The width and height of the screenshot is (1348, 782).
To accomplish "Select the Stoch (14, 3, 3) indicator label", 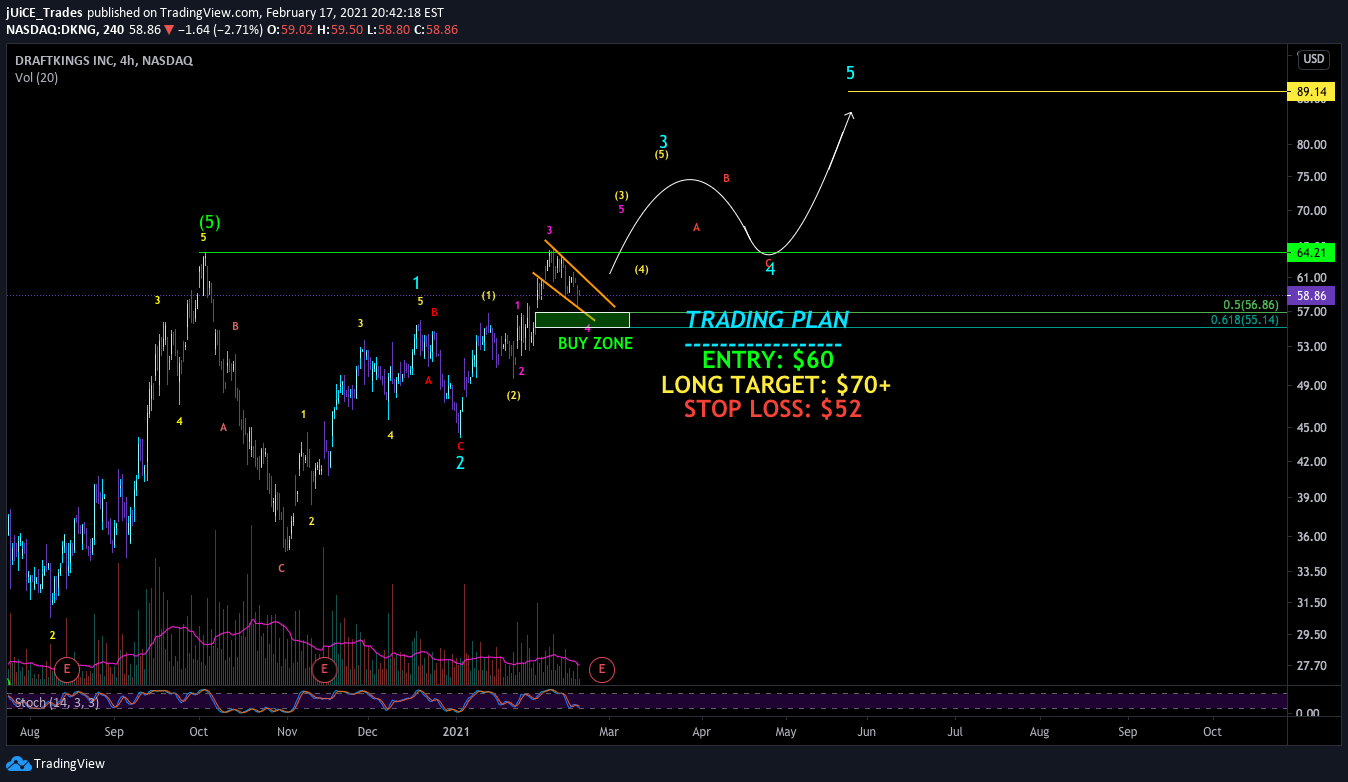I will pos(56,703).
